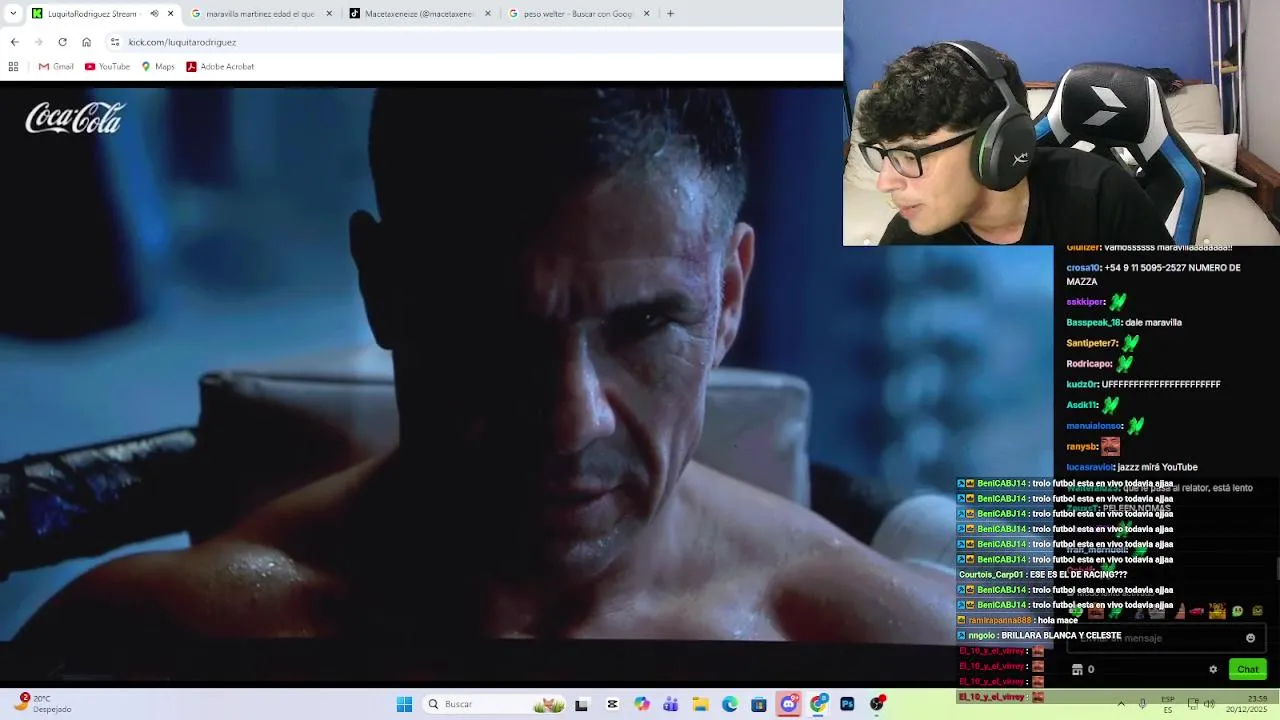This screenshot has height=720, width=1280.
Task: Close the LuquitaRodriguez Stream tab
Action: click(x=170, y=14)
